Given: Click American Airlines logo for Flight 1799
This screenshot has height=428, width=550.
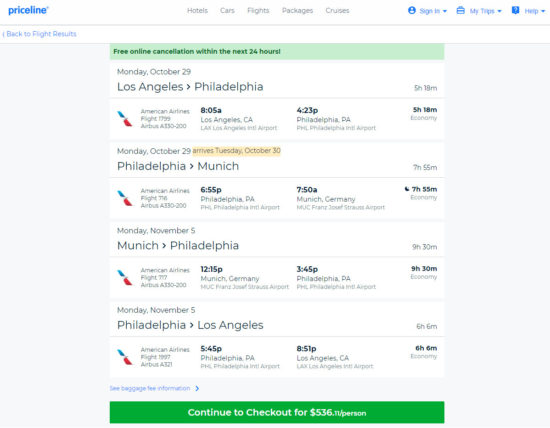Looking at the screenshot, I should (x=125, y=119).
